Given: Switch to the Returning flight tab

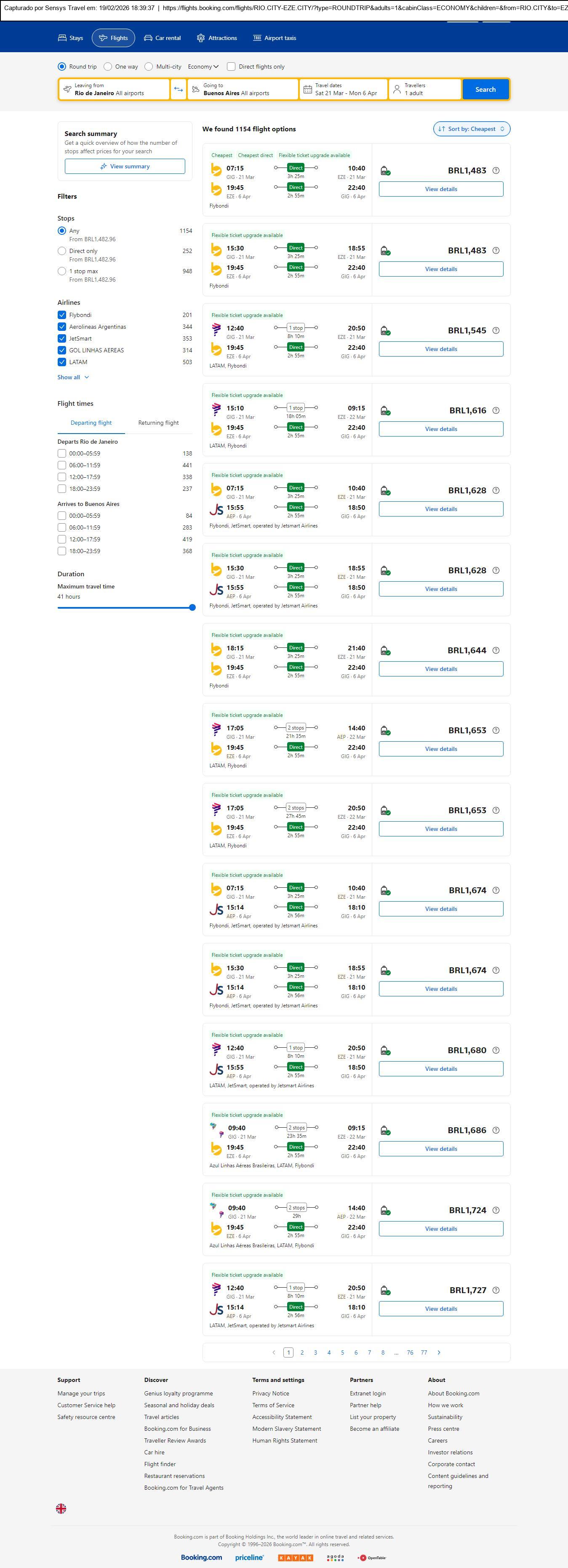Looking at the screenshot, I should tap(158, 423).
